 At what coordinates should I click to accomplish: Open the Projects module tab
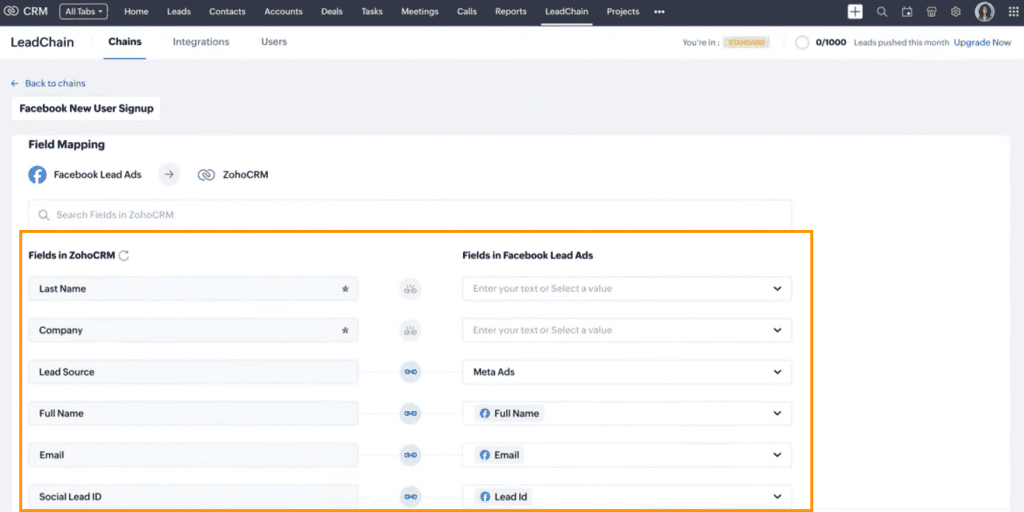click(623, 12)
